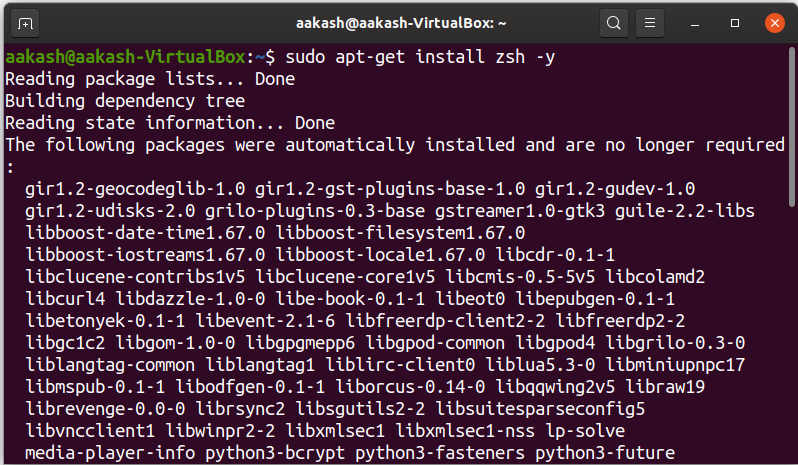This screenshot has width=798, height=465.
Task: Click the window title aakash@aakash-VirtualBox: ~
Action: click(x=401, y=23)
